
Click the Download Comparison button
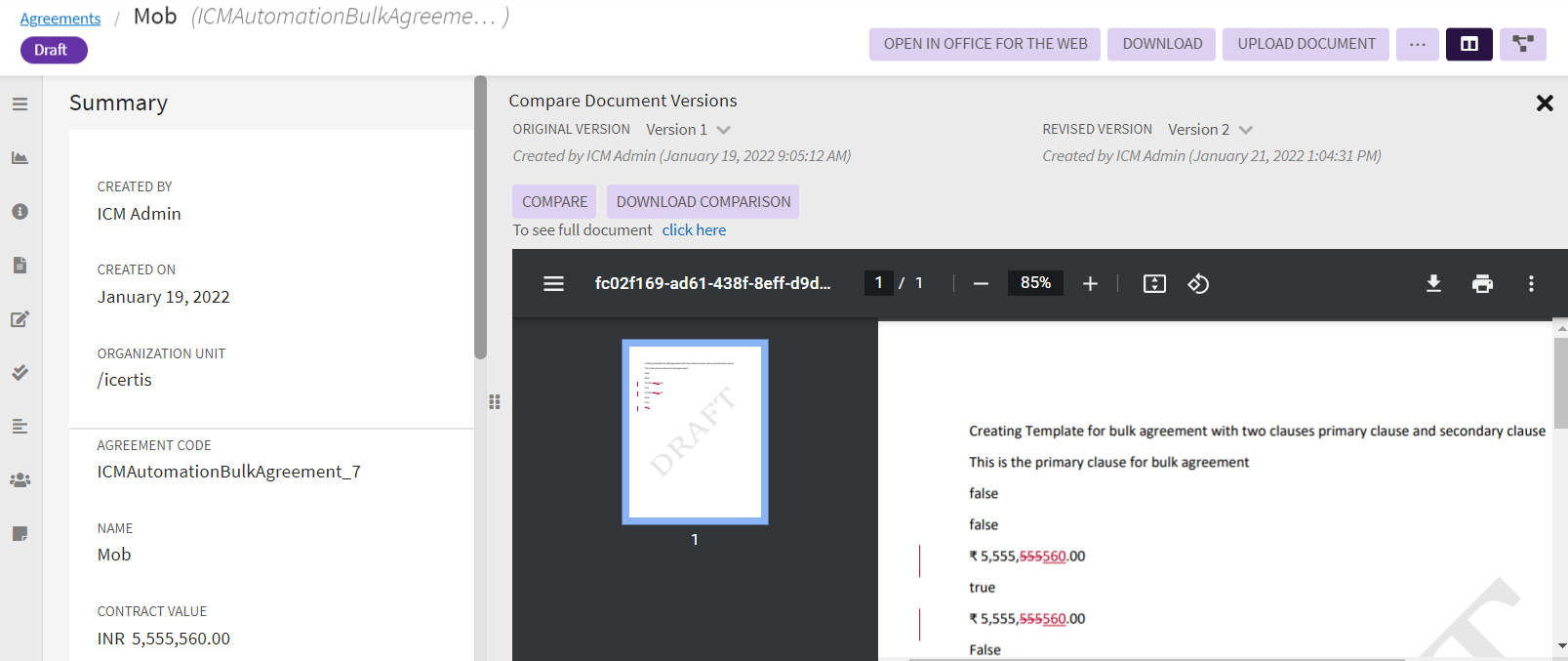703,202
